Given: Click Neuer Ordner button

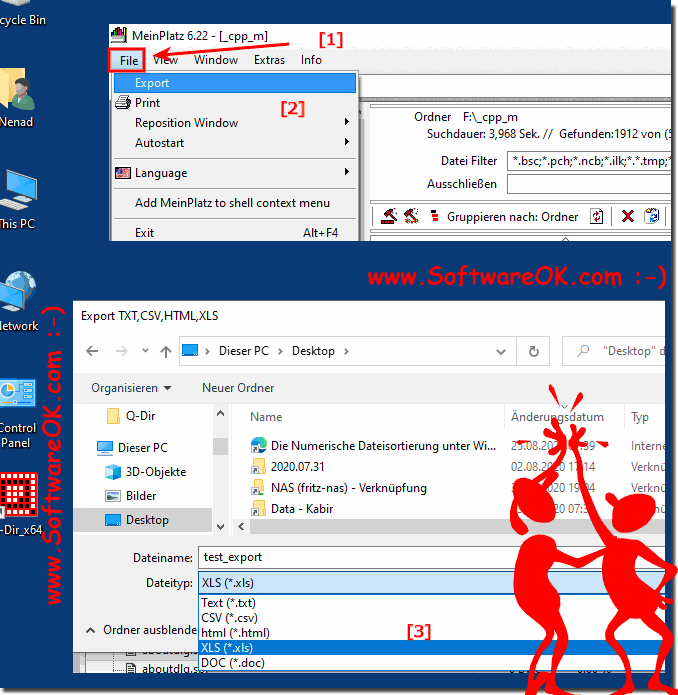Looking at the screenshot, I should pos(238,388).
